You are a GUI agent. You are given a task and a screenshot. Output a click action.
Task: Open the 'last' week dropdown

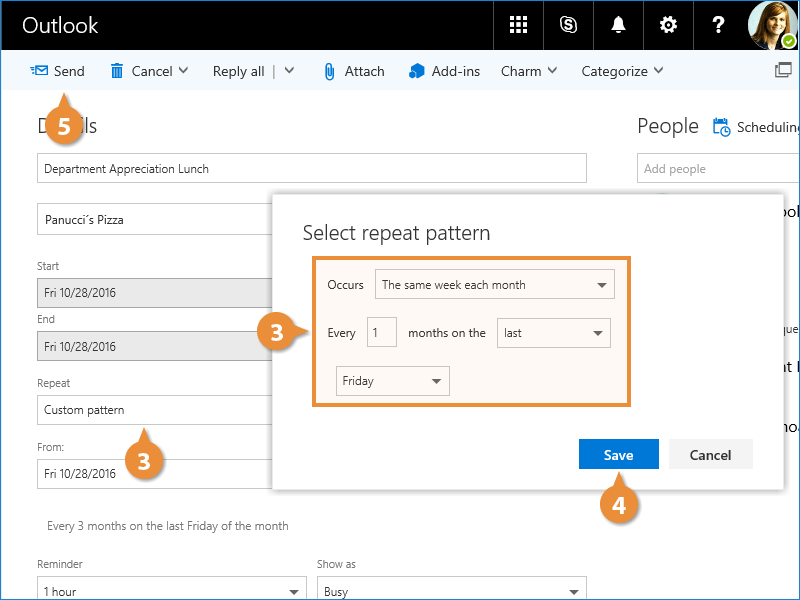[553, 333]
